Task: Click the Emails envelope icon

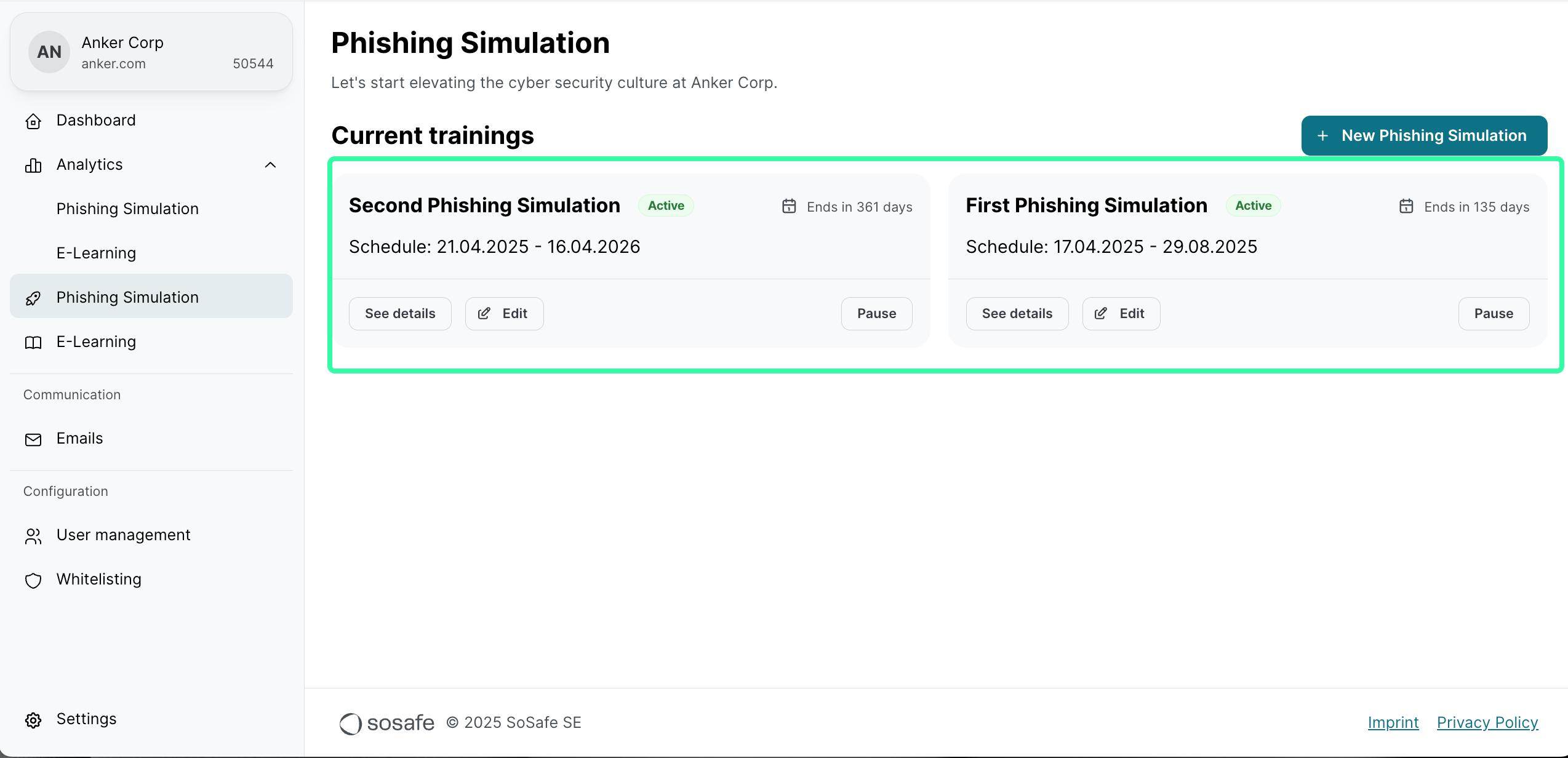Action: click(33, 439)
